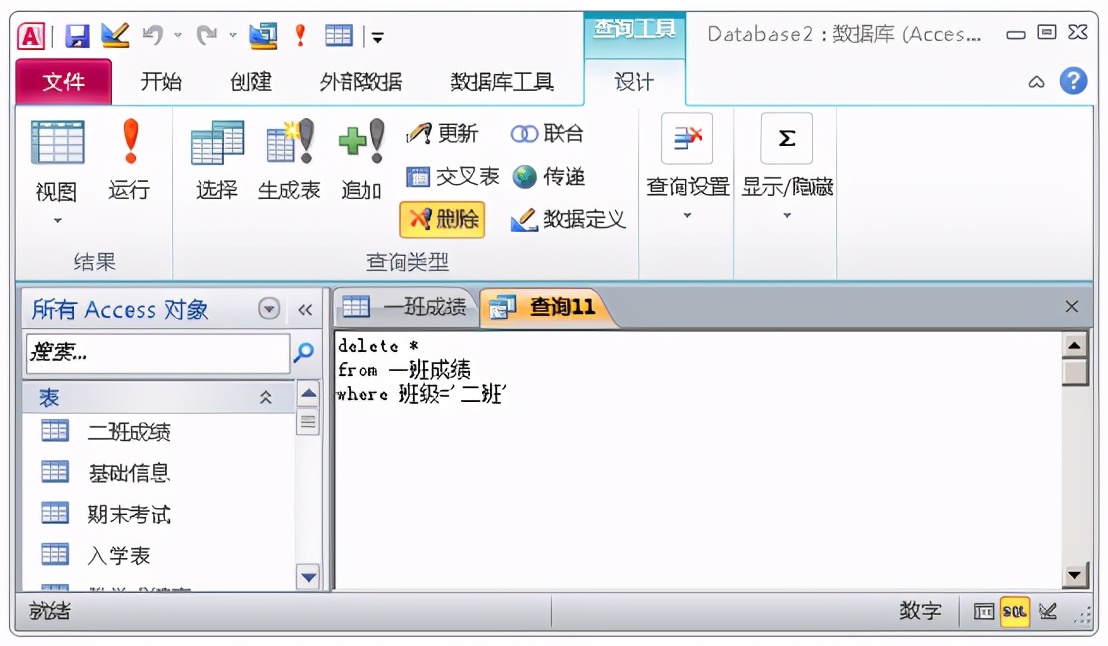This screenshot has width=1108, height=646.
Task: Choose the 交叉表 crosstab query type
Action: click(x=452, y=176)
